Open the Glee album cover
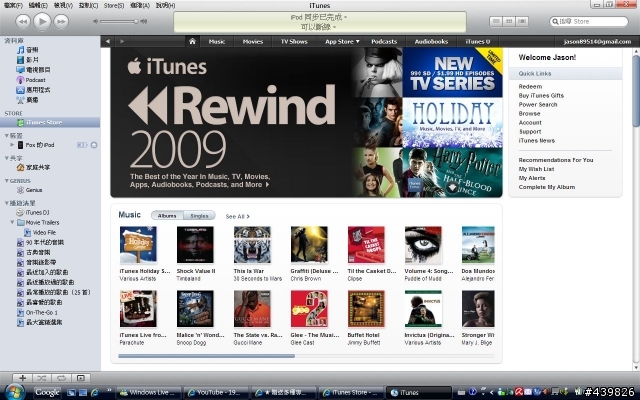Screen dimensions: 640x400 [309, 309]
